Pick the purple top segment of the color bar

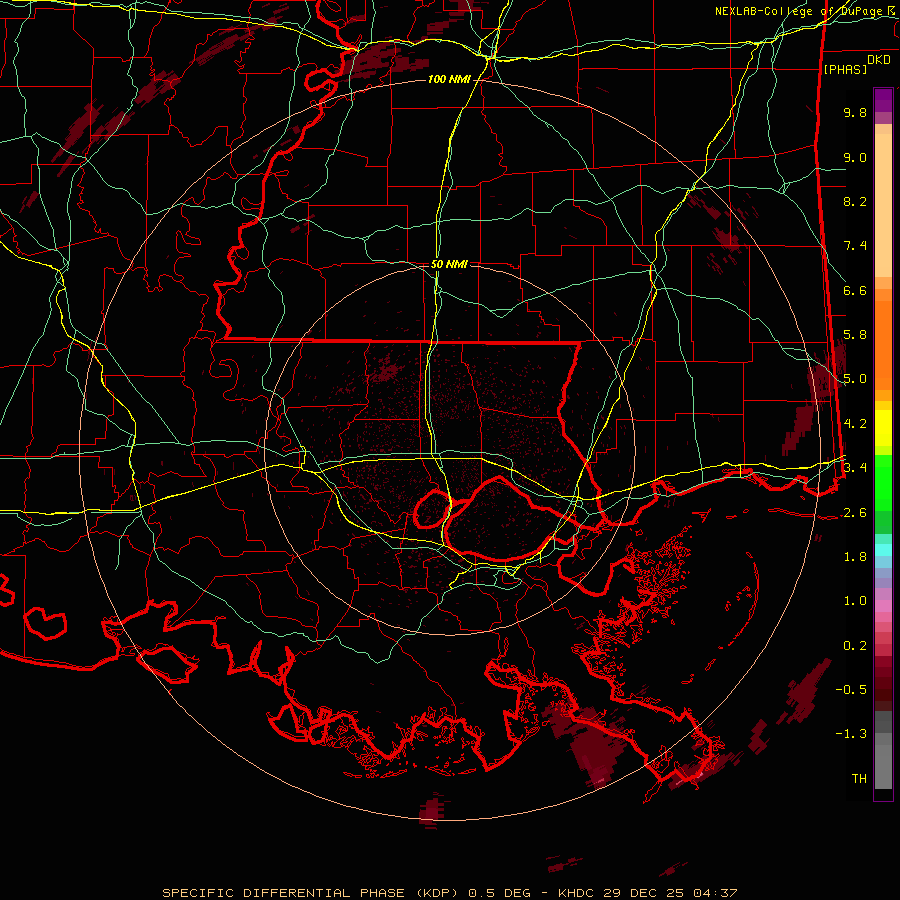coord(883,100)
